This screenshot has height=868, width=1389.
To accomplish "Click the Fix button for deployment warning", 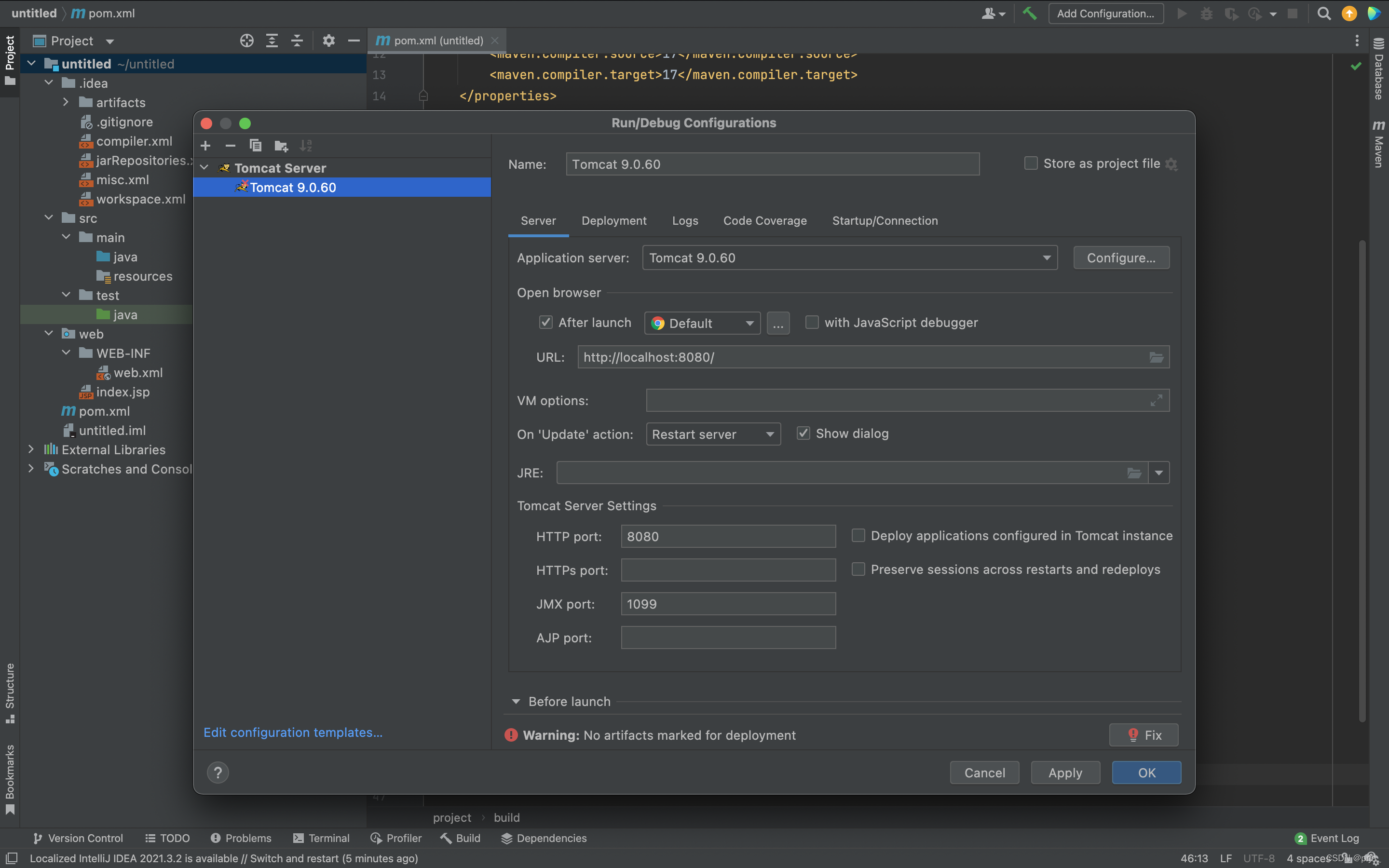I will click(x=1143, y=735).
